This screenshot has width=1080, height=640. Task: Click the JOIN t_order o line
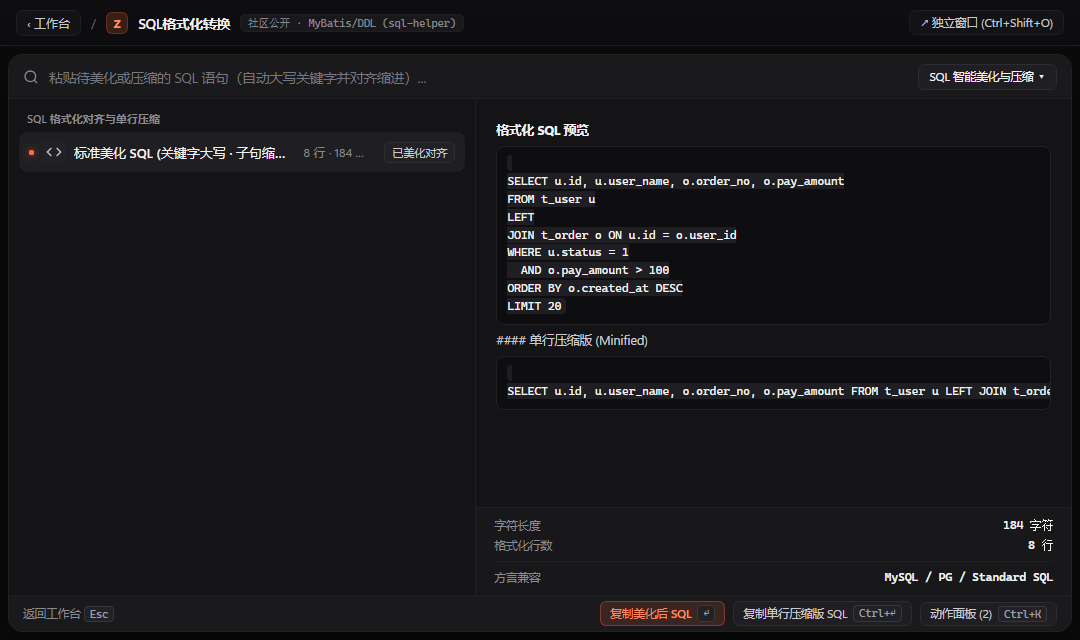[621, 235]
